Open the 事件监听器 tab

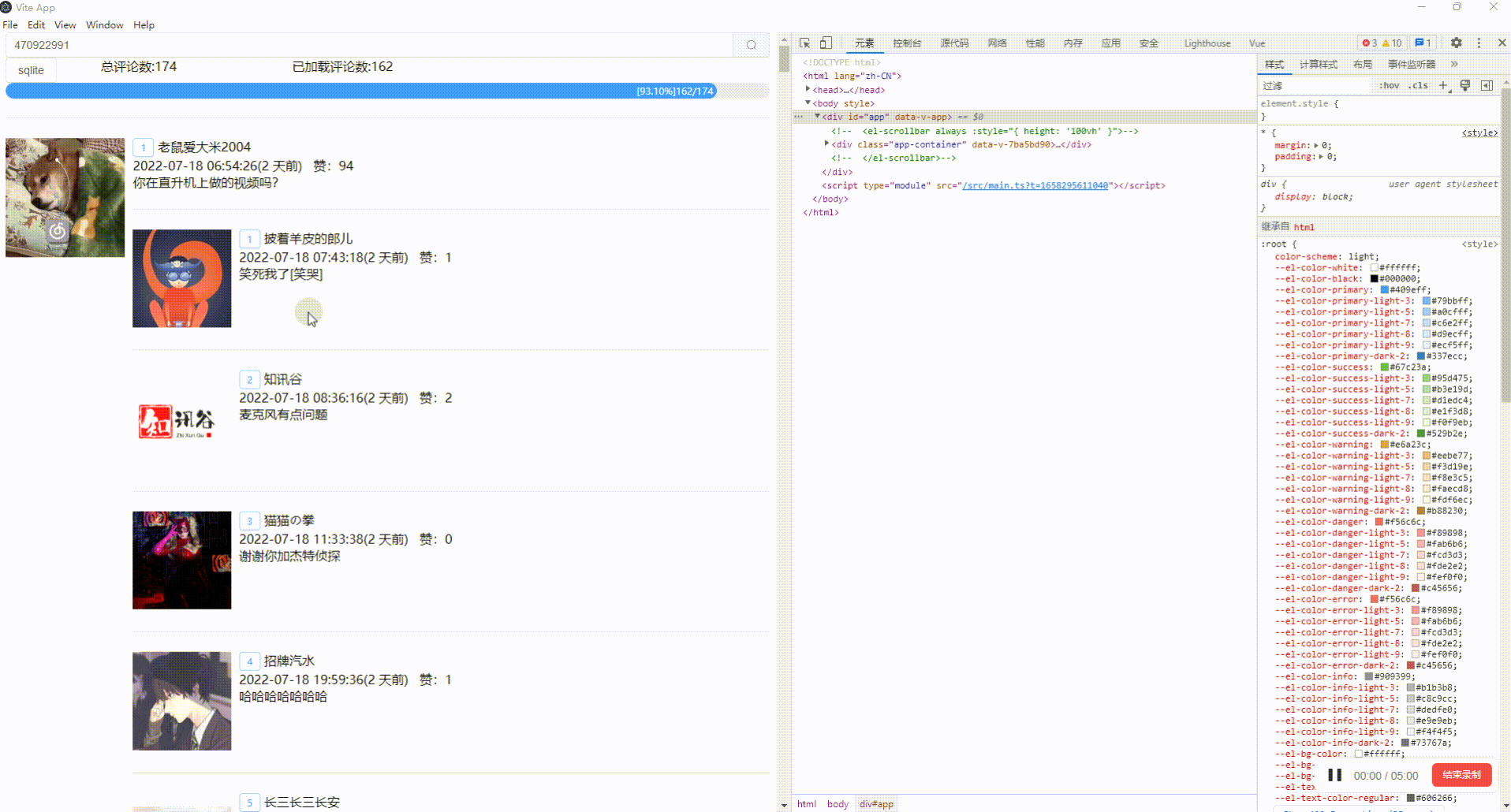1412,64
